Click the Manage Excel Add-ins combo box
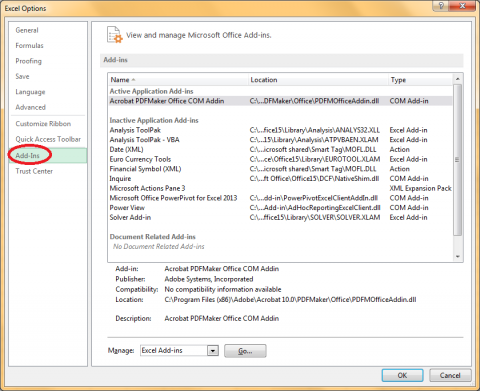 point(179,351)
